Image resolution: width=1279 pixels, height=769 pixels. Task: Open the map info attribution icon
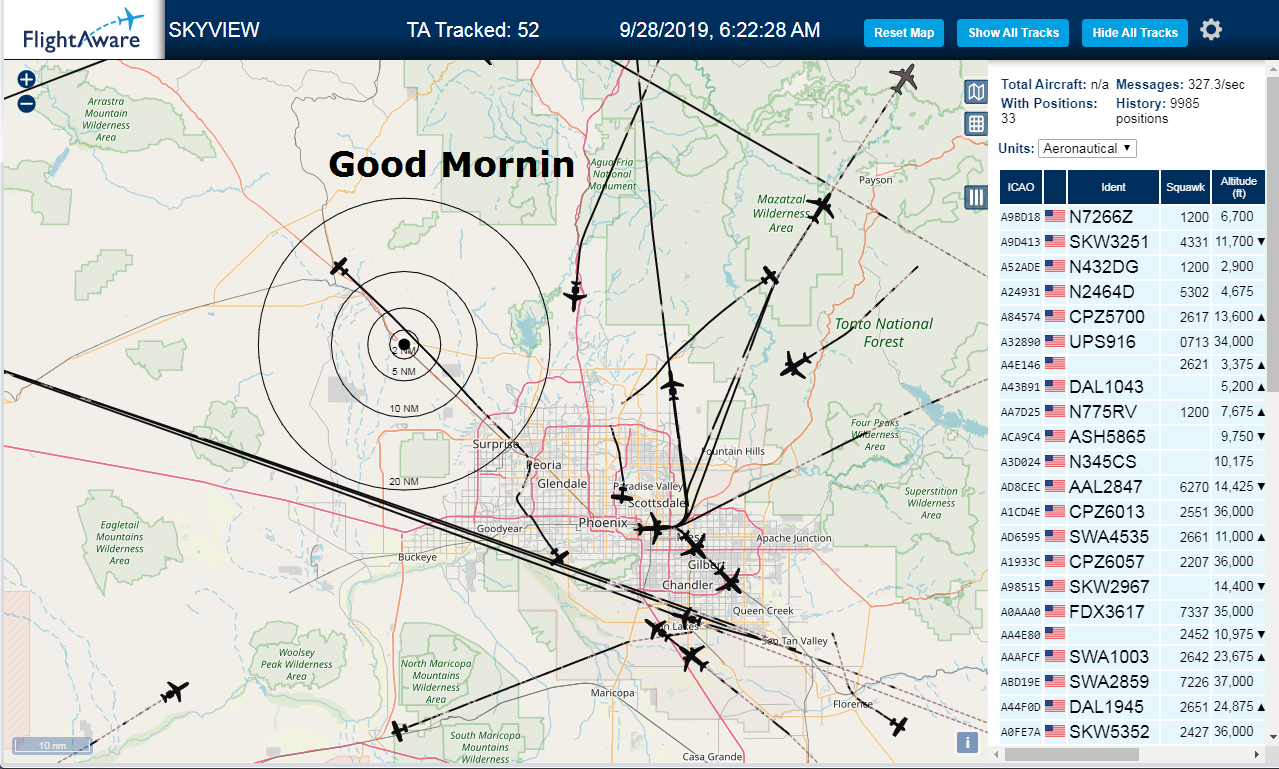point(966,742)
